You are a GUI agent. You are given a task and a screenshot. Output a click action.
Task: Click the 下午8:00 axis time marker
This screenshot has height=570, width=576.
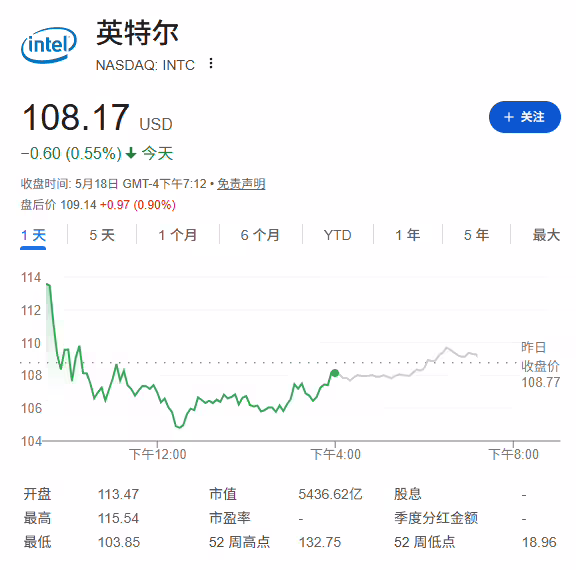tap(514, 454)
